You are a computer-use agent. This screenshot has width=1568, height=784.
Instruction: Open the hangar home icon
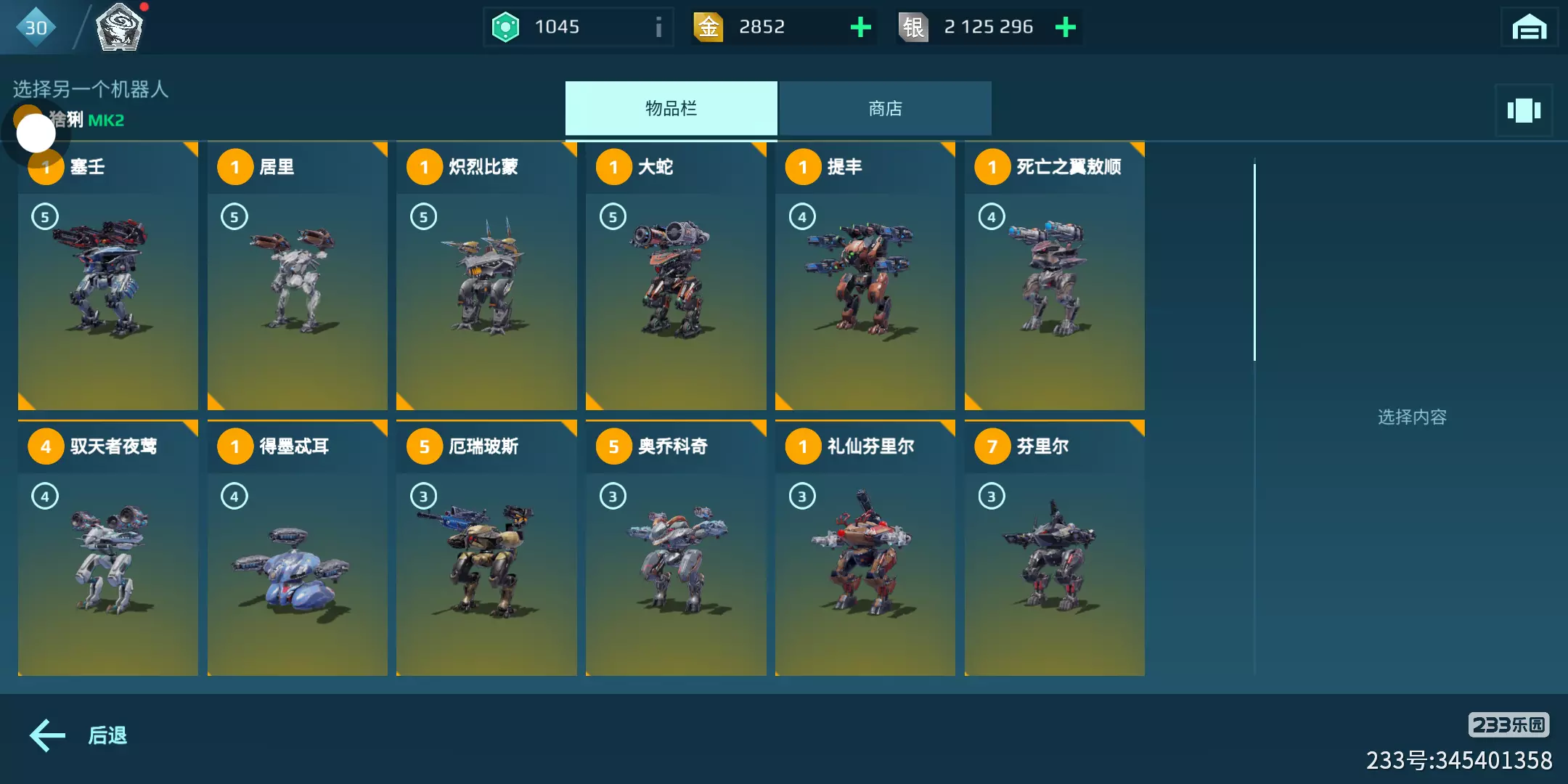[1529, 28]
